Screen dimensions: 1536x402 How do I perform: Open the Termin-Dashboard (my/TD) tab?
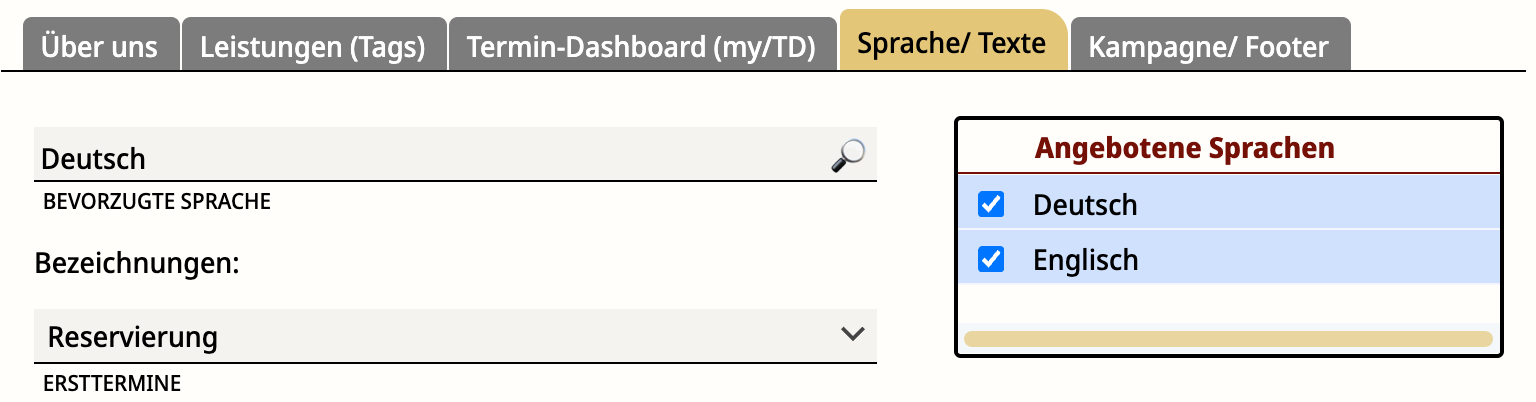tap(641, 46)
